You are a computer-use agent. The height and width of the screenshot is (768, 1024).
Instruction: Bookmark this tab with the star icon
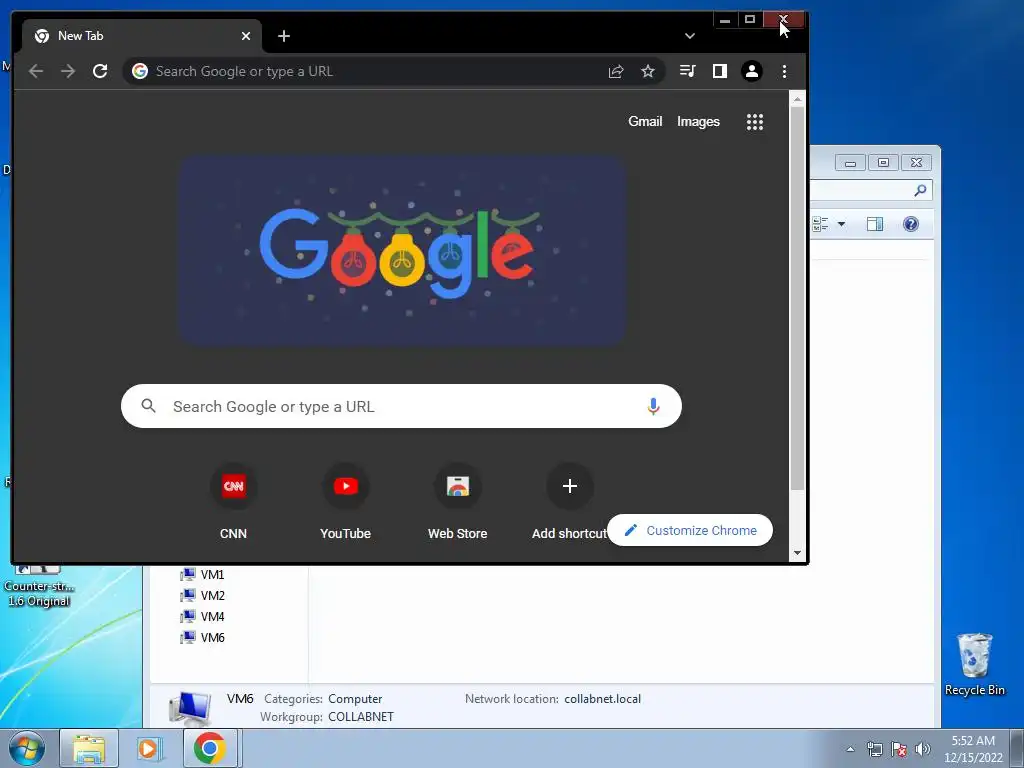click(x=648, y=71)
